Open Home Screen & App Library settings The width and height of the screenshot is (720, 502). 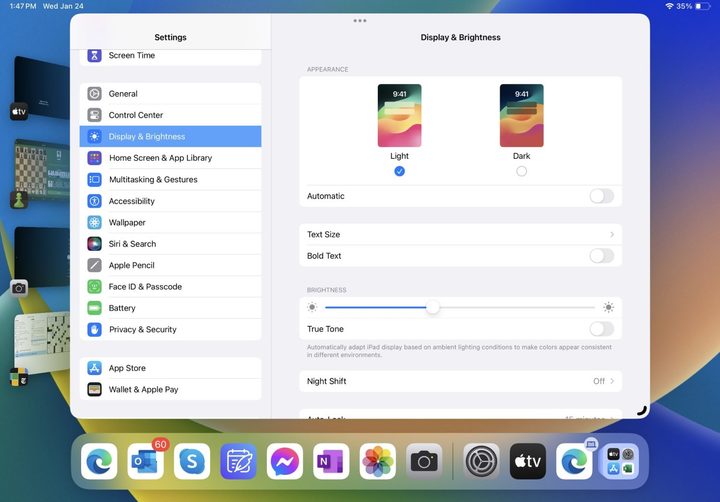pyautogui.click(x=170, y=158)
